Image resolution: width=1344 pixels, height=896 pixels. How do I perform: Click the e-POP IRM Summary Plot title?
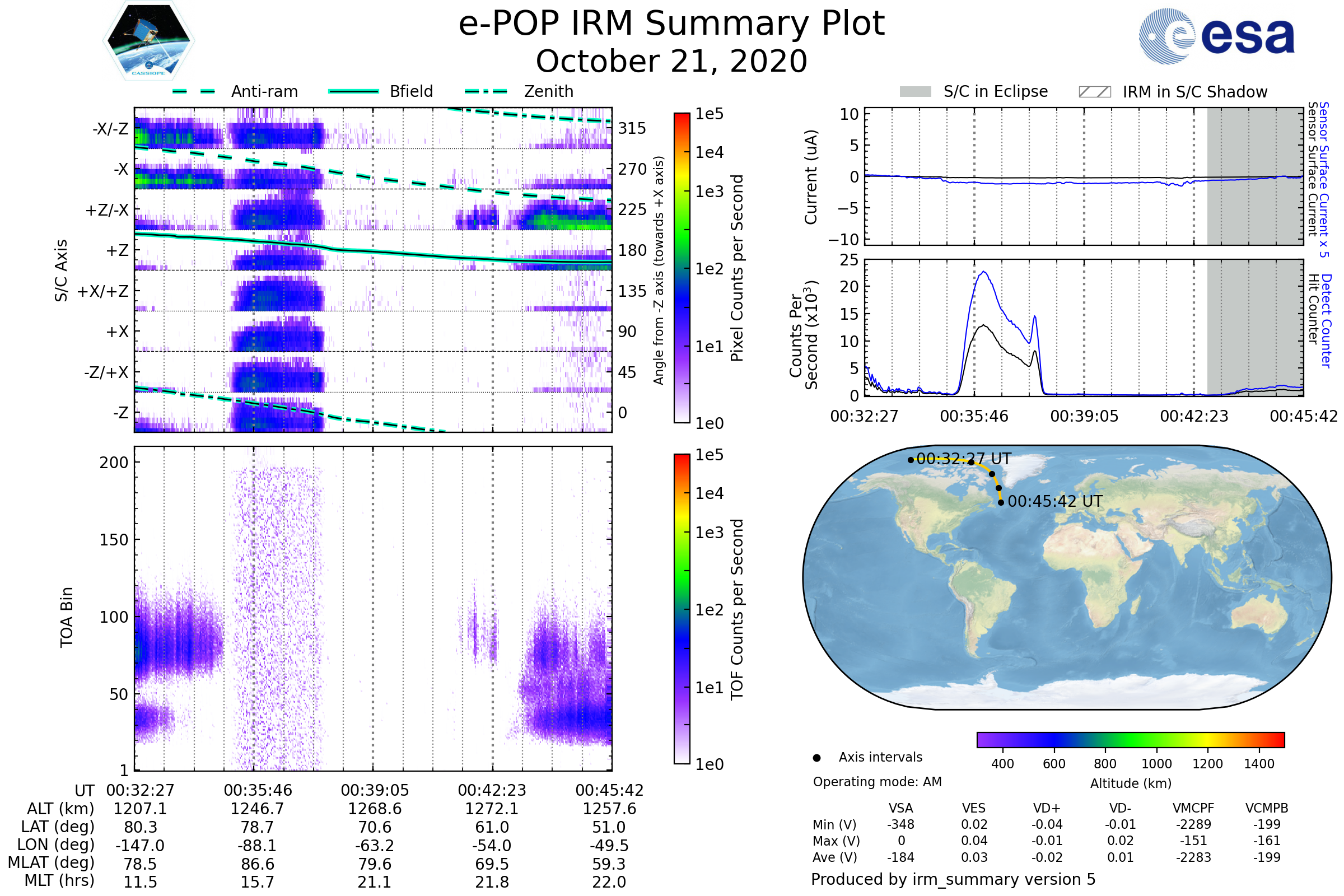[x=671, y=24]
